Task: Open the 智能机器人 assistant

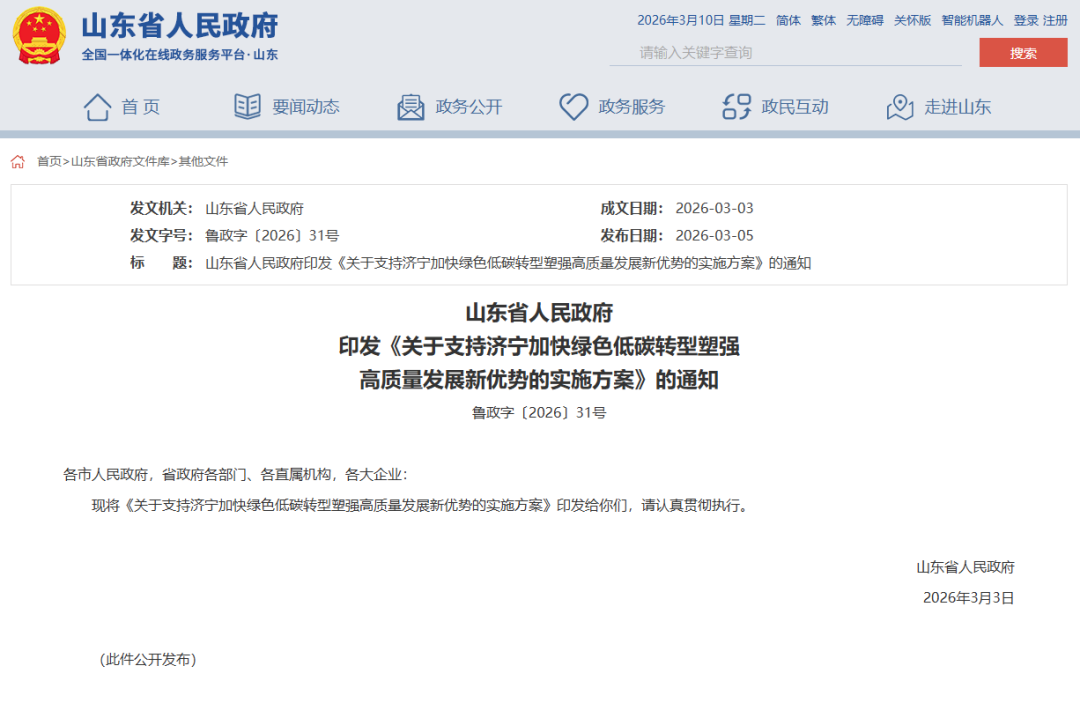Action: (x=969, y=19)
